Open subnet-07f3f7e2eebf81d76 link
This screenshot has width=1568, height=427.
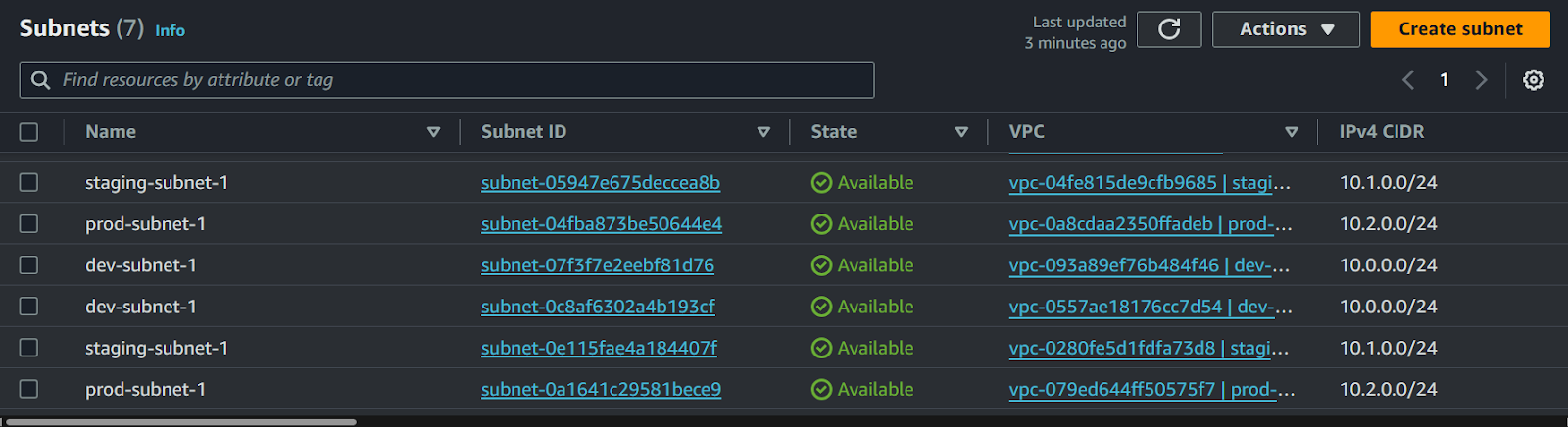pyautogui.click(x=598, y=265)
